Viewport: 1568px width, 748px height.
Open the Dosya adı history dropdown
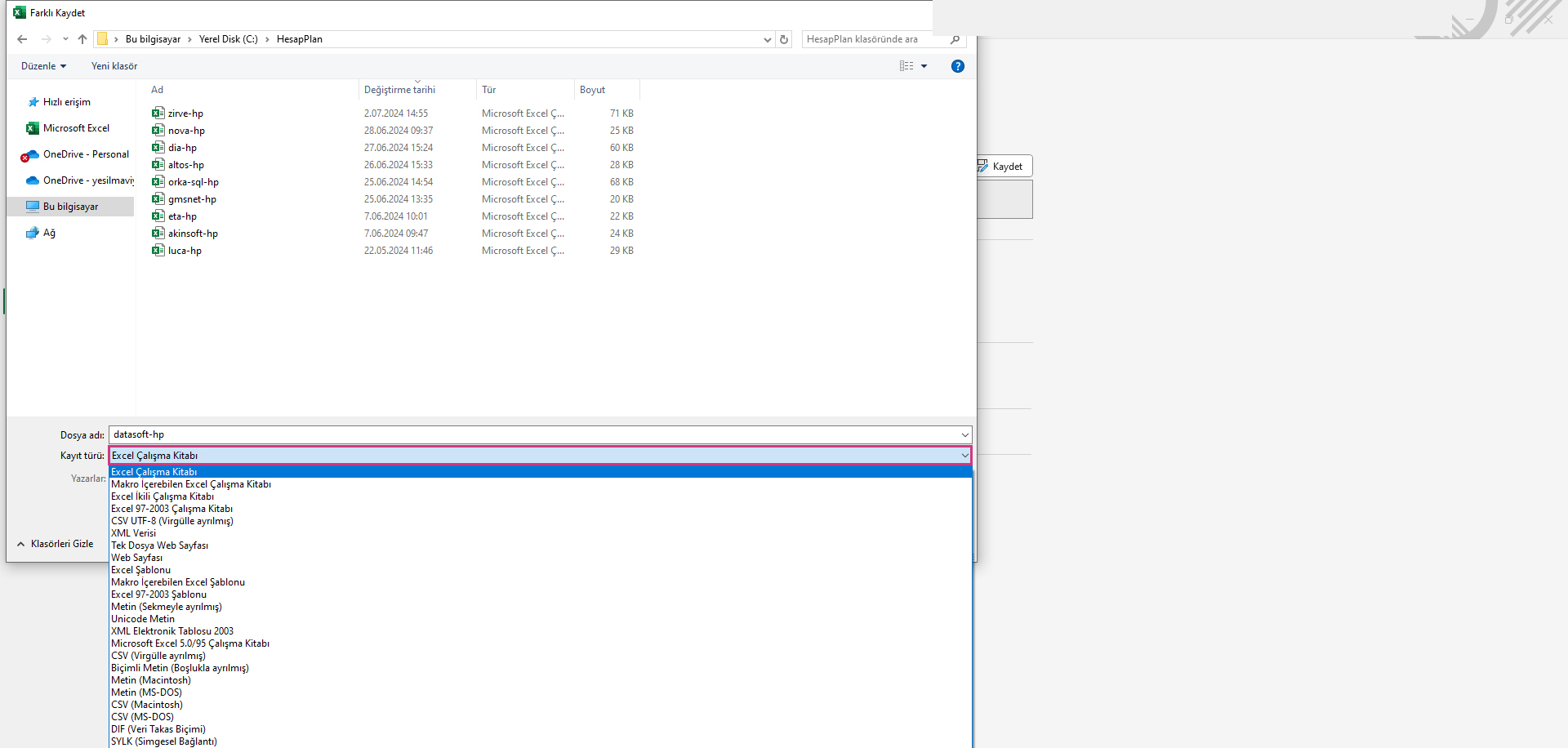(x=964, y=435)
